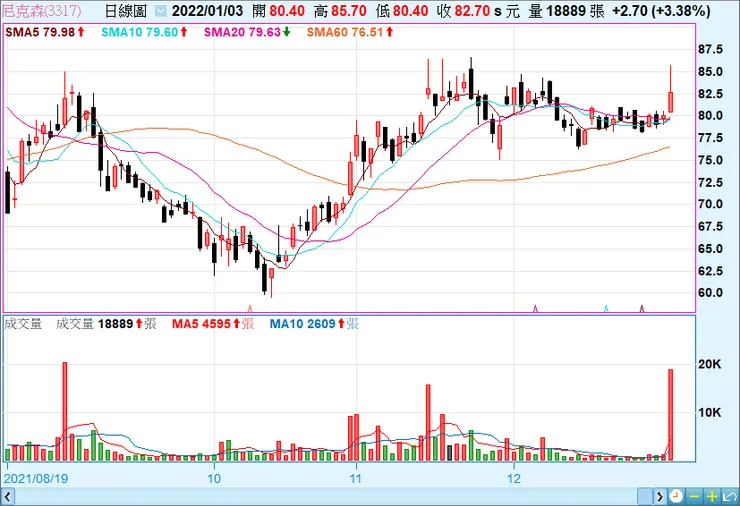Click the month 12 label on date axis

coord(514,479)
